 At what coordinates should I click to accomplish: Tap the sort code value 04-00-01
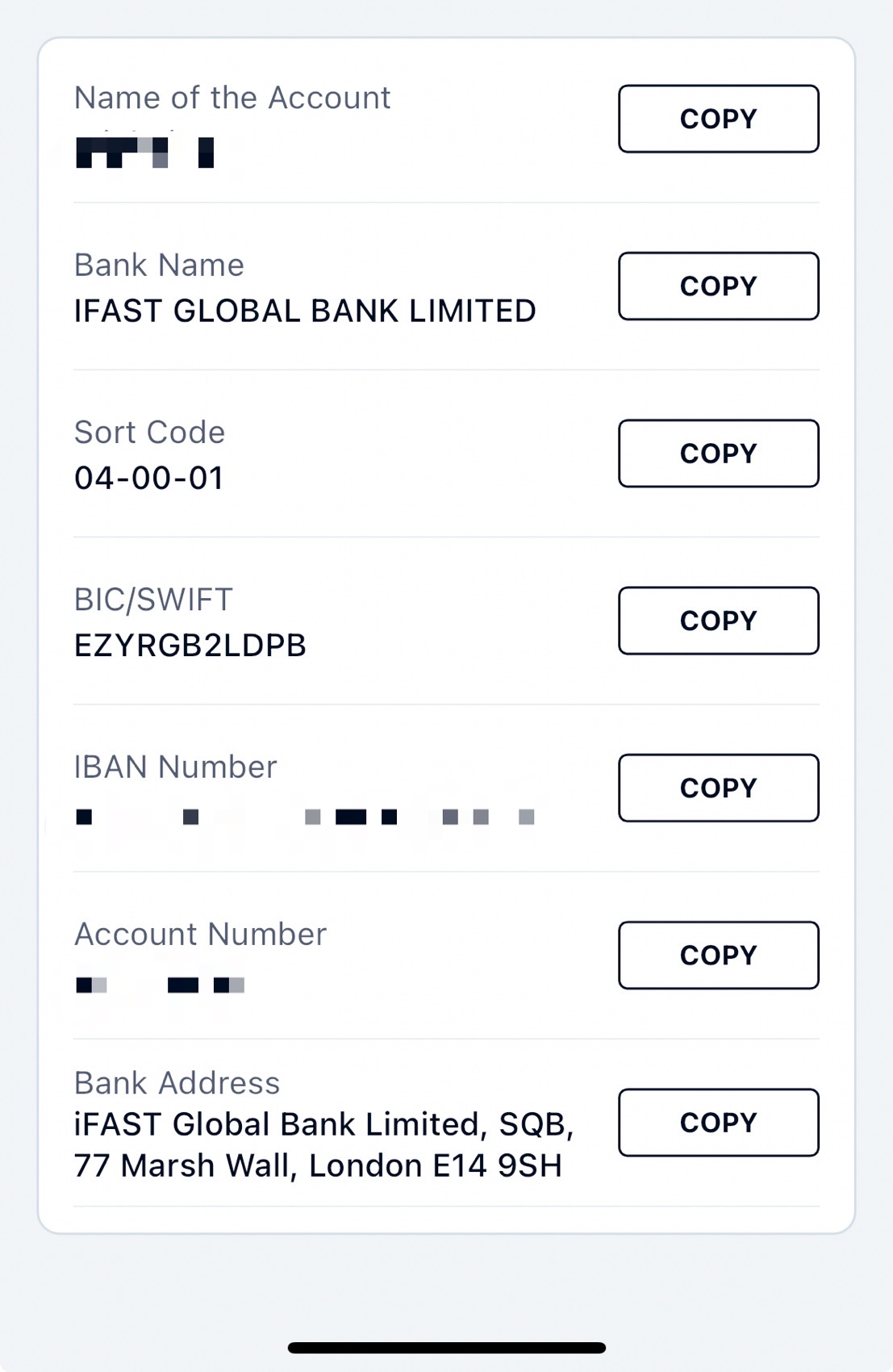click(x=149, y=479)
